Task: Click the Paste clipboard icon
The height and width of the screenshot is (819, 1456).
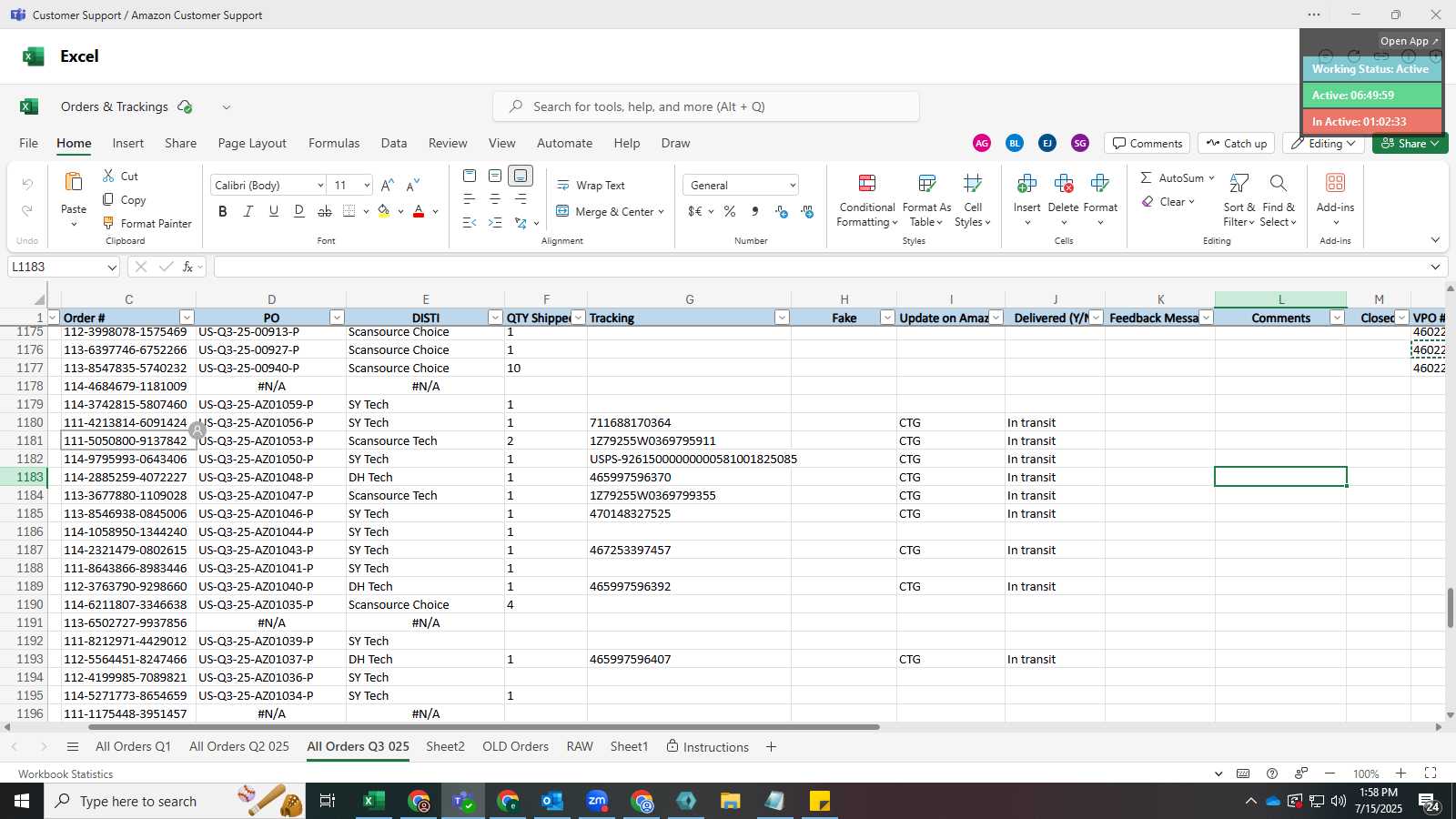Action: pyautogui.click(x=74, y=182)
